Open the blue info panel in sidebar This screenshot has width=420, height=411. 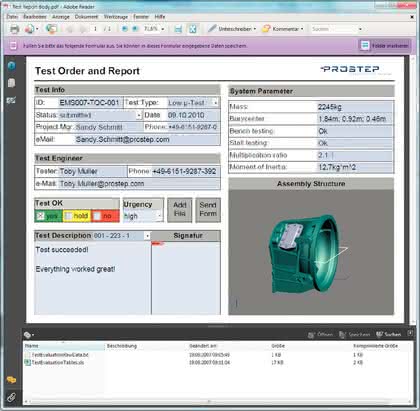click(x=11, y=66)
